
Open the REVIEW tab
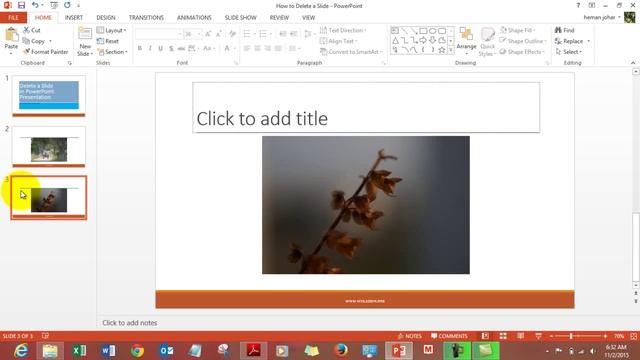(x=279, y=18)
